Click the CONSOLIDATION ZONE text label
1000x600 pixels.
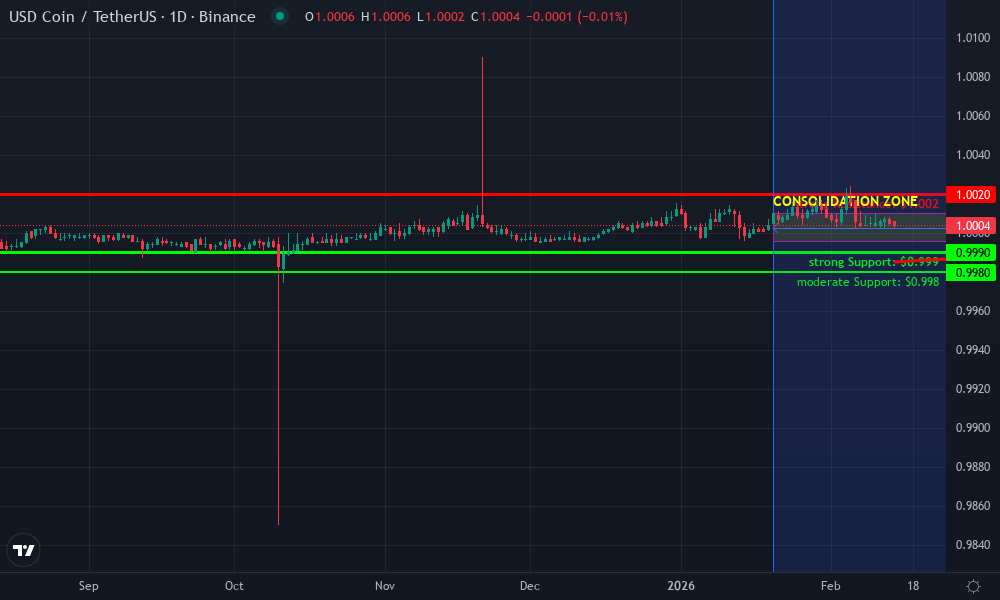[x=845, y=201]
